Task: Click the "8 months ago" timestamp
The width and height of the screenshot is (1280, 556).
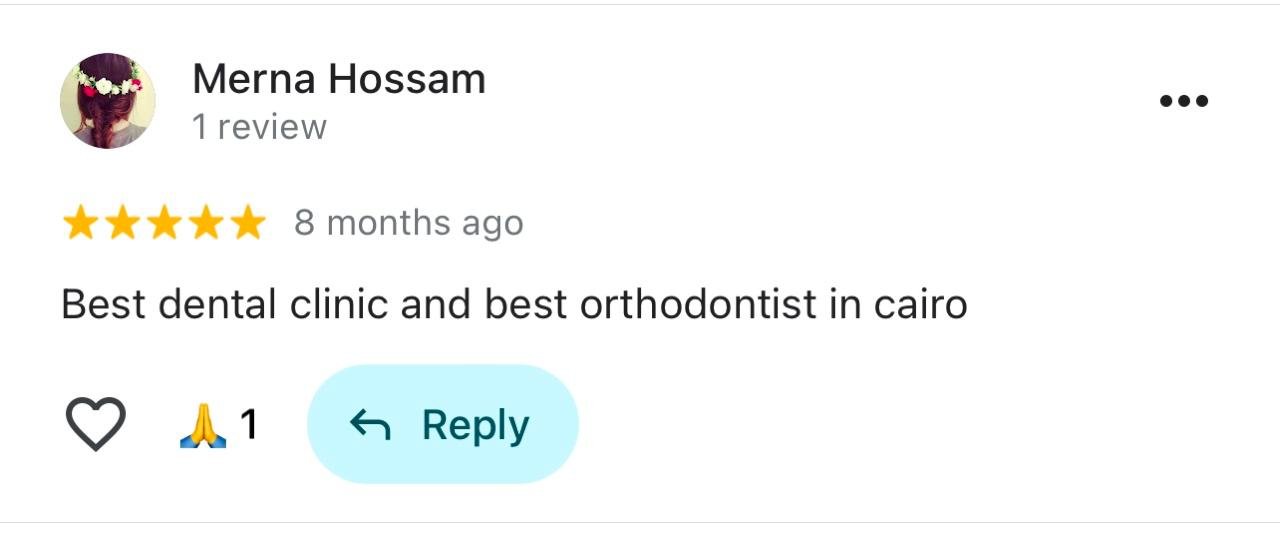Action: click(408, 223)
